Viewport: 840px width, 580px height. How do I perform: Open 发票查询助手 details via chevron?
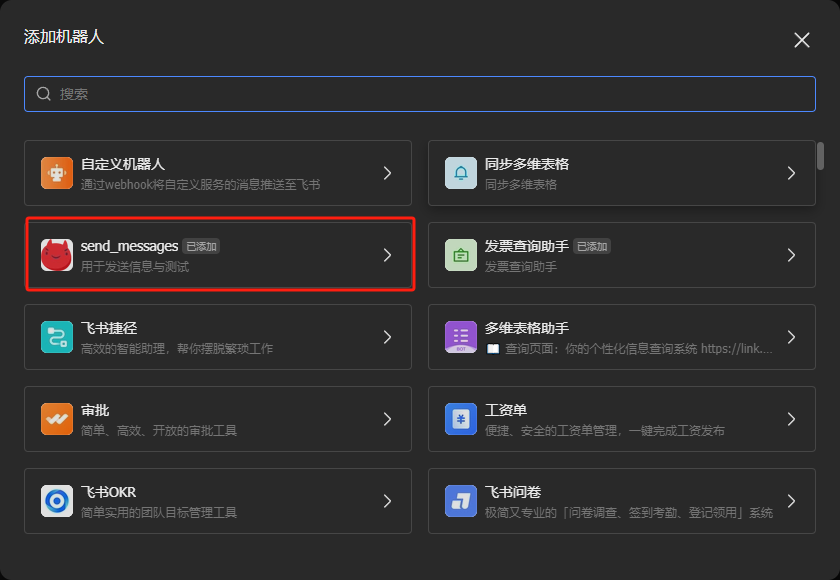click(x=791, y=255)
